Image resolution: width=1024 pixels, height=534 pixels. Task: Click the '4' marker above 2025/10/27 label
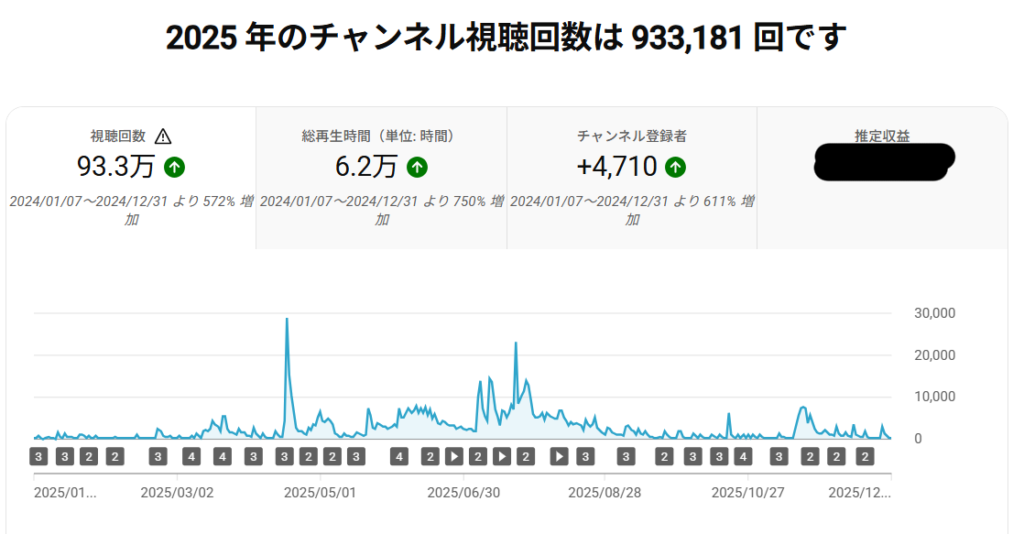tap(742, 457)
